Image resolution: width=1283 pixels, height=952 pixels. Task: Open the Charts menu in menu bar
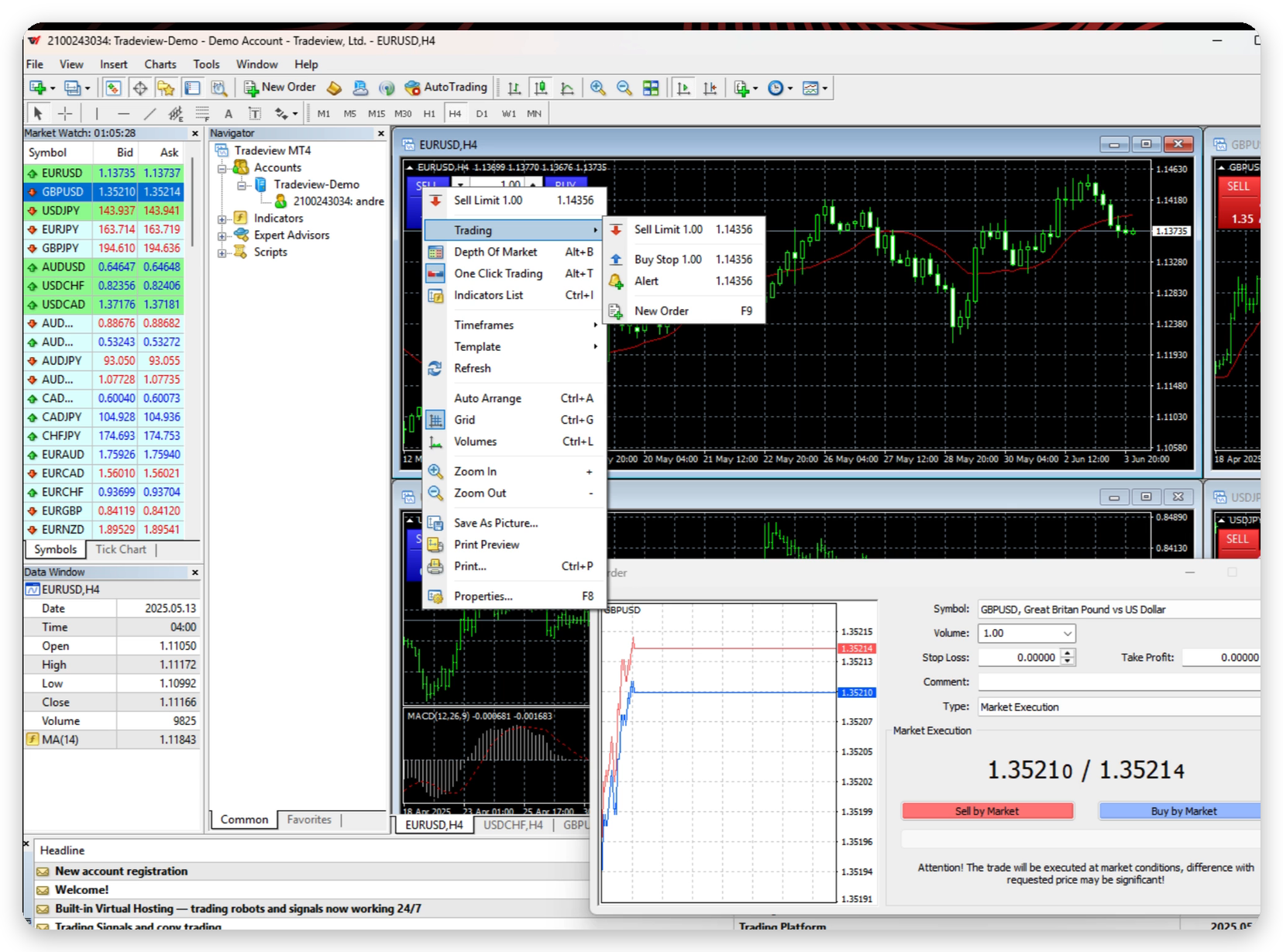160,64
